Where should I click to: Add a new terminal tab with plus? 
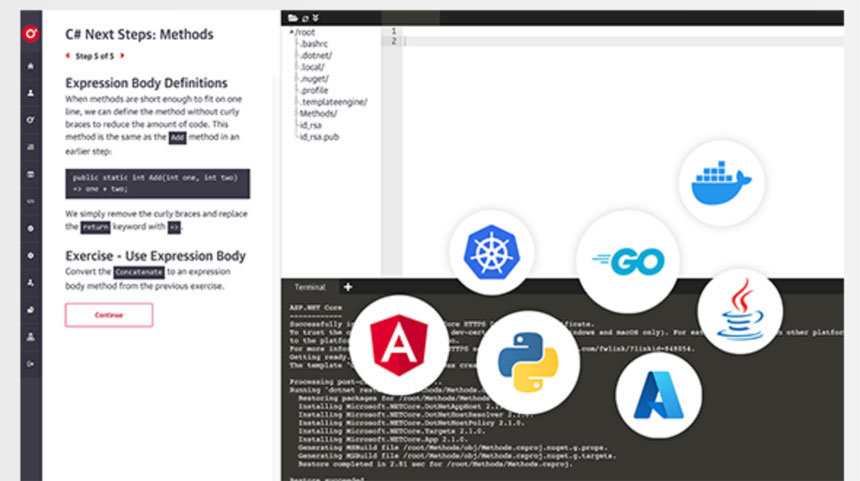pos(348,287)
